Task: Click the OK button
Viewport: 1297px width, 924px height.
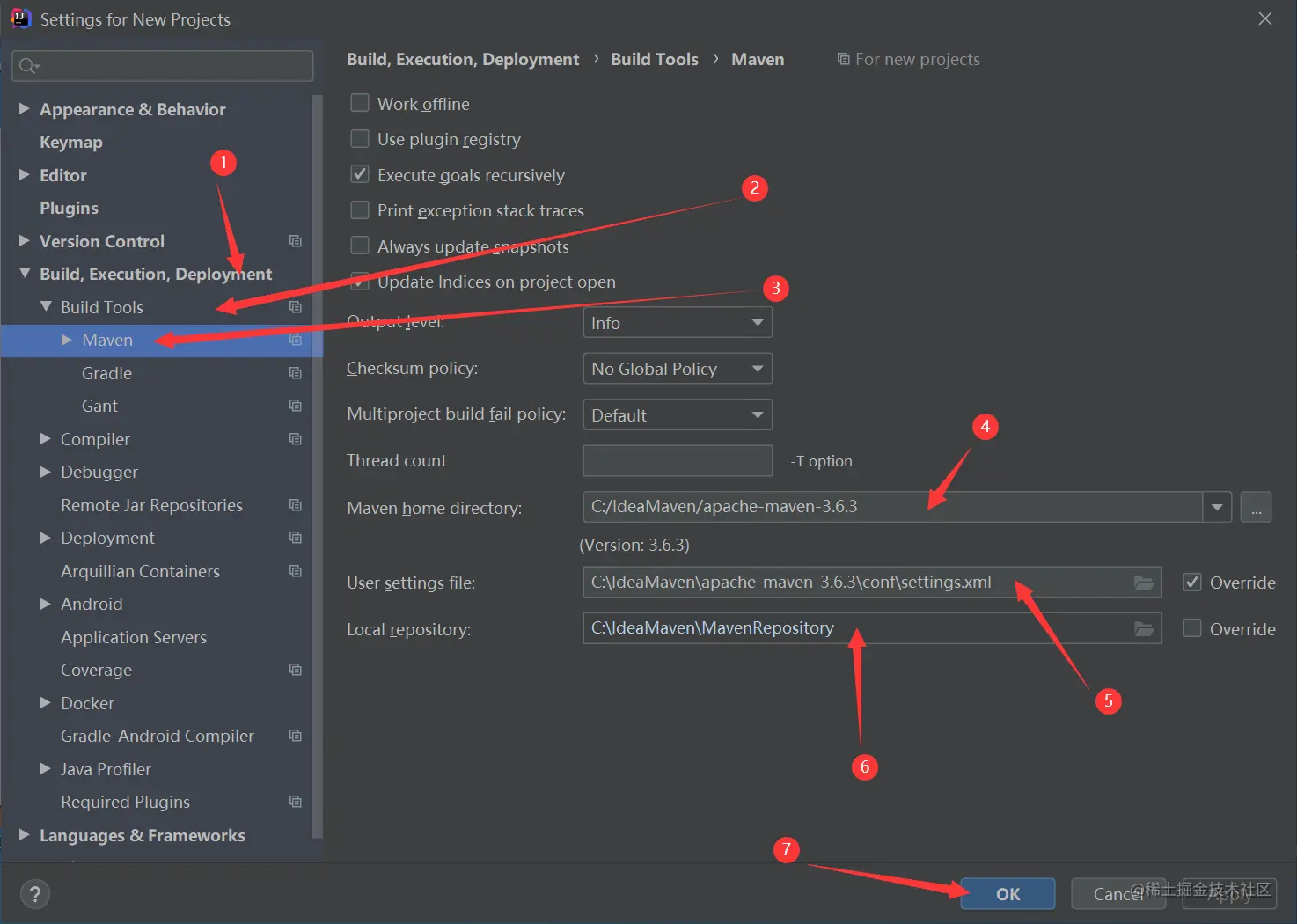Action: click(1008, 894)
